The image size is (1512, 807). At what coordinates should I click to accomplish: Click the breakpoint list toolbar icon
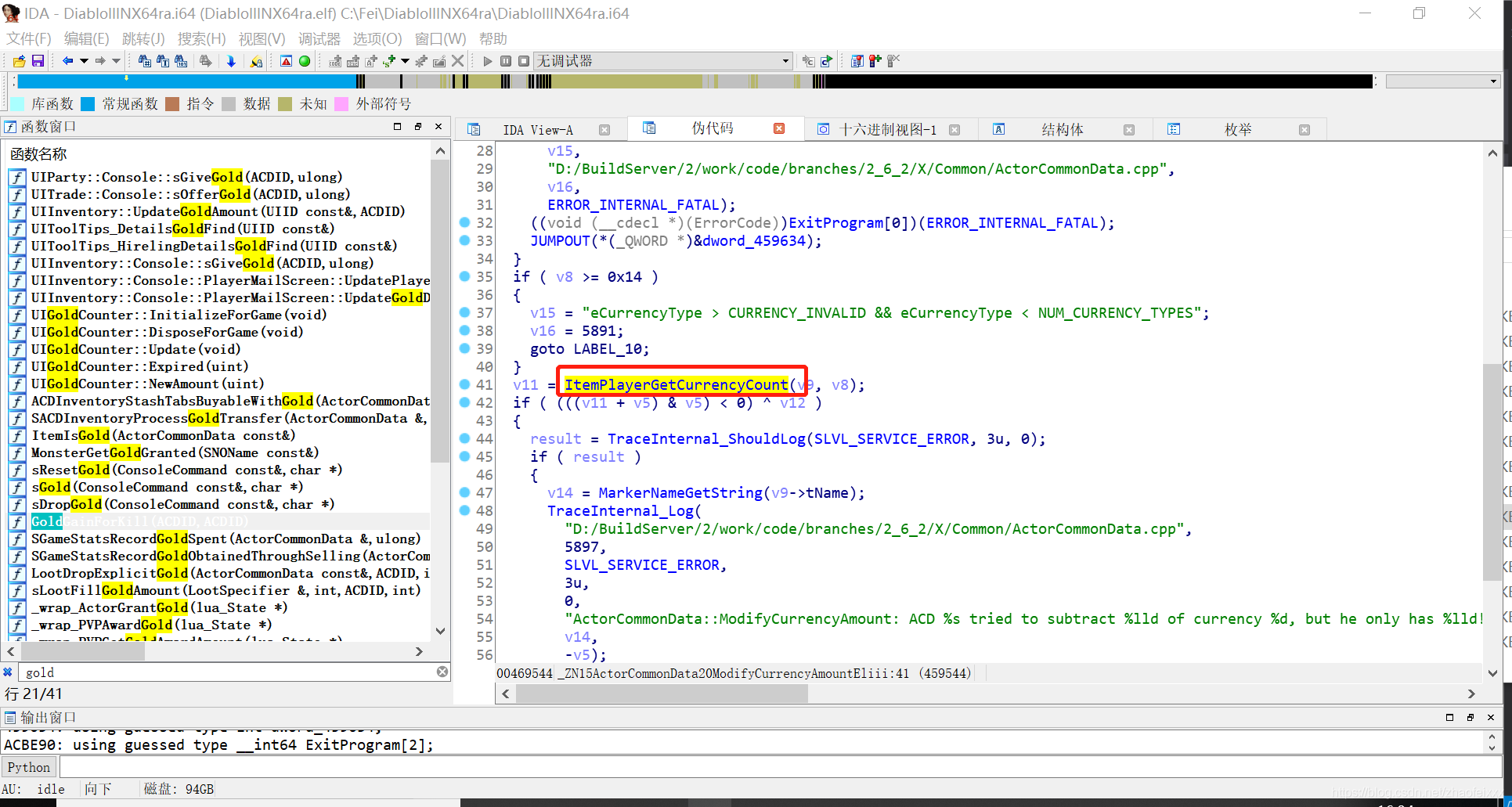(857, 61)
